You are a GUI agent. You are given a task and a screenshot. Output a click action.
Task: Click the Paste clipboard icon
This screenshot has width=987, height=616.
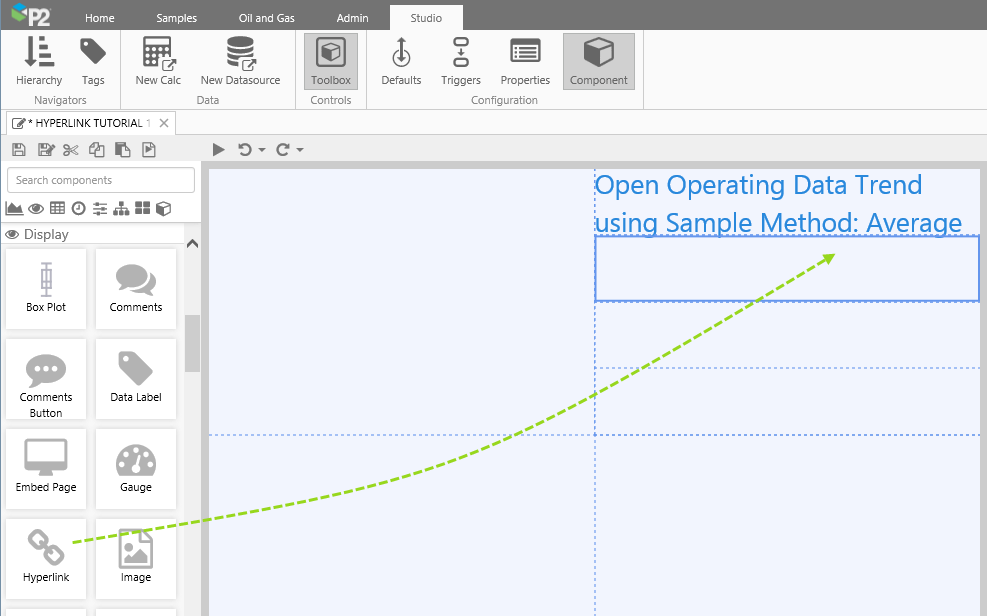pyautogui.click(x=122, y=150)
